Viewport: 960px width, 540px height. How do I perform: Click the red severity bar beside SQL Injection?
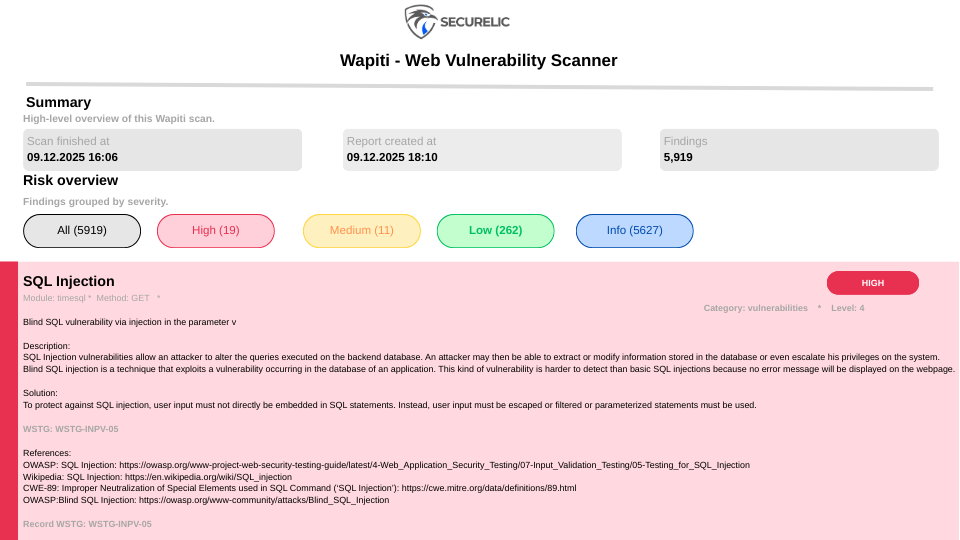pos(9,400)
